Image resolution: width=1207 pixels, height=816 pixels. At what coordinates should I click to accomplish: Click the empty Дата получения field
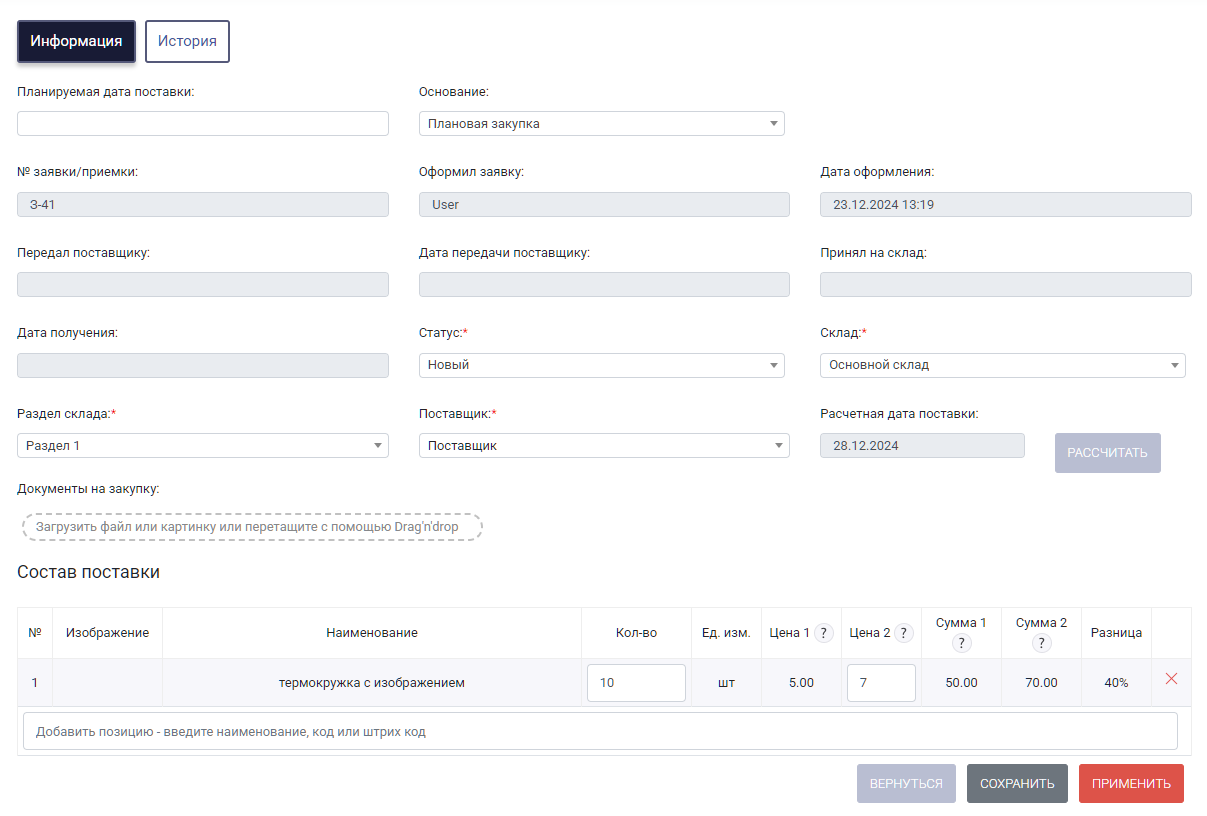(203, 365)
